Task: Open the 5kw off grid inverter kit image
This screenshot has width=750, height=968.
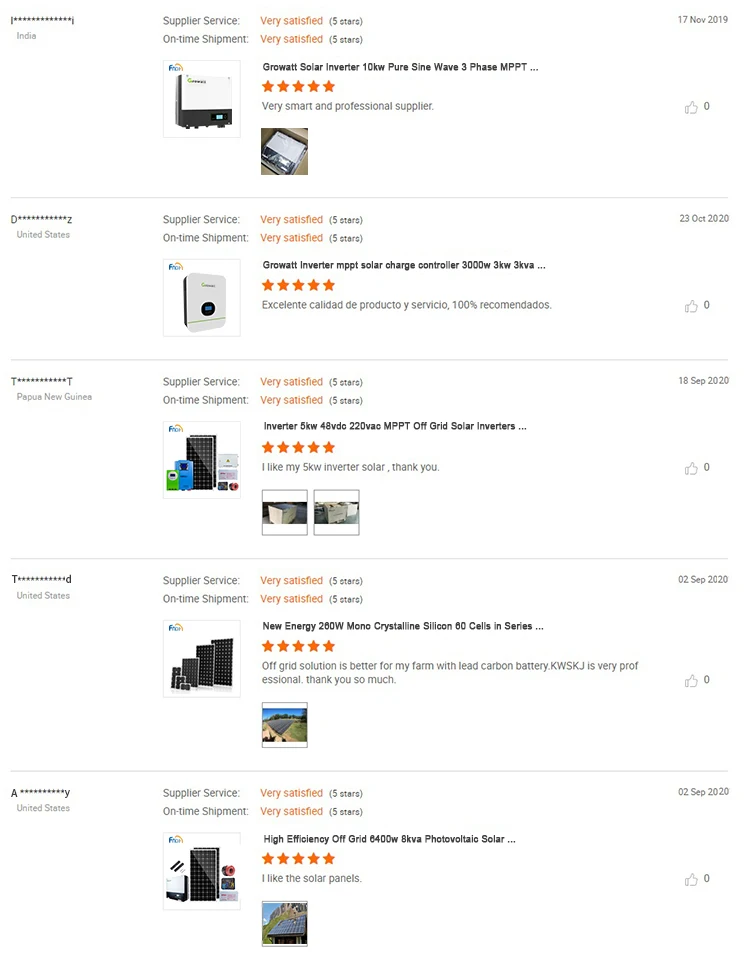Action: tap(202, 460)
